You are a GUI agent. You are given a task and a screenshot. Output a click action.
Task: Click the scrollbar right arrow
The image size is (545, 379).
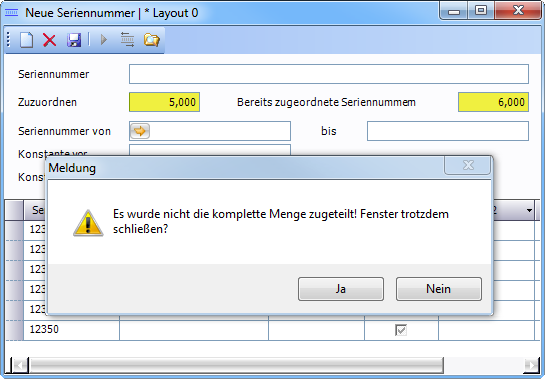pyautogui.click(x=532, y=365)
